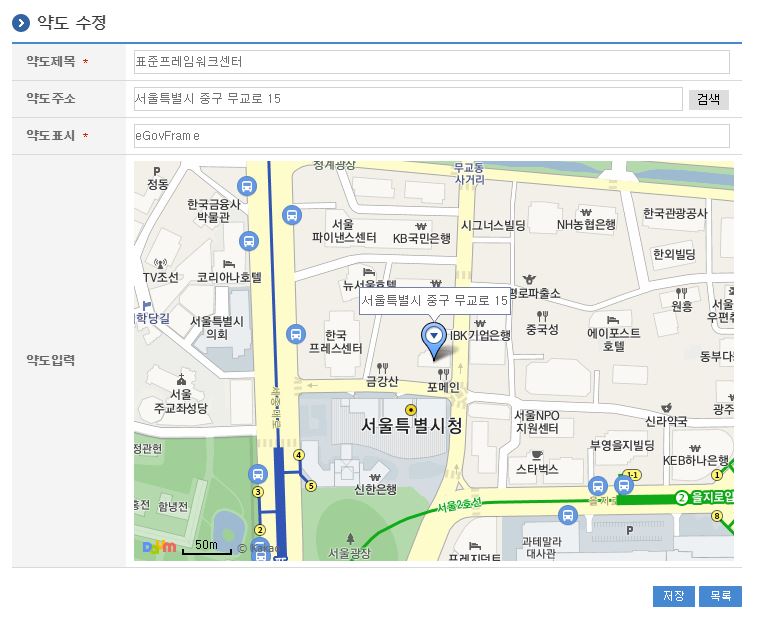The width and height of the screenshot is (757, 617).
Task: Click the subway line 2 을지로입구 badge
Action: pos(682,497)
